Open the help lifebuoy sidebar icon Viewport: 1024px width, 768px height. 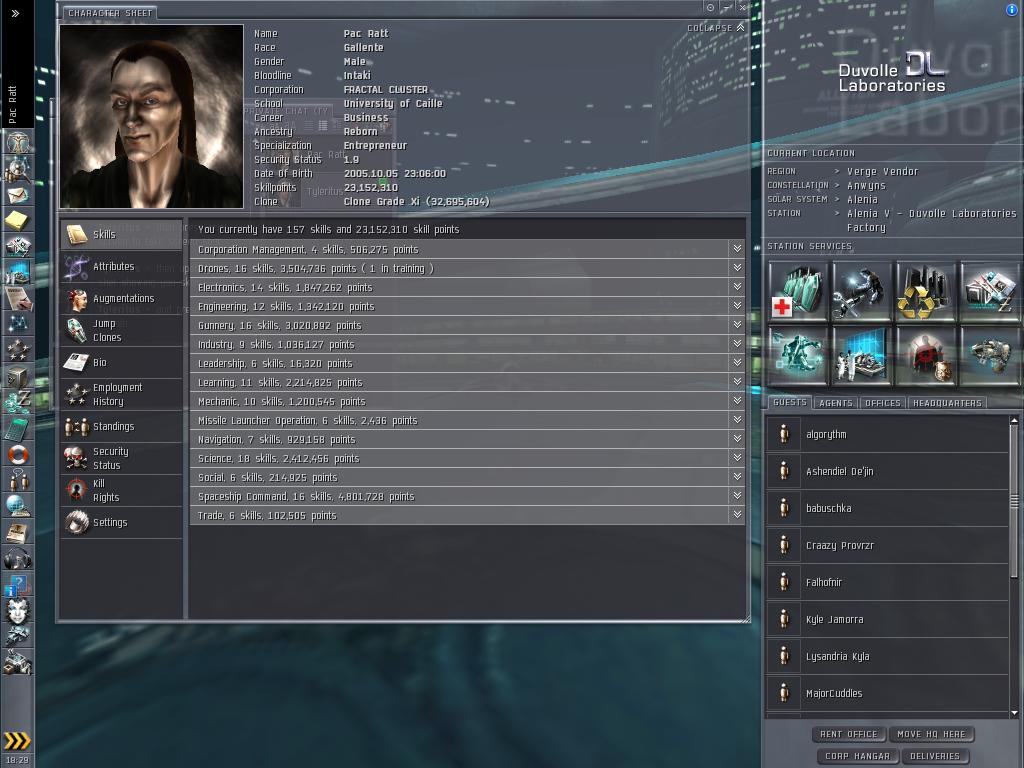[x=18, y=454]
